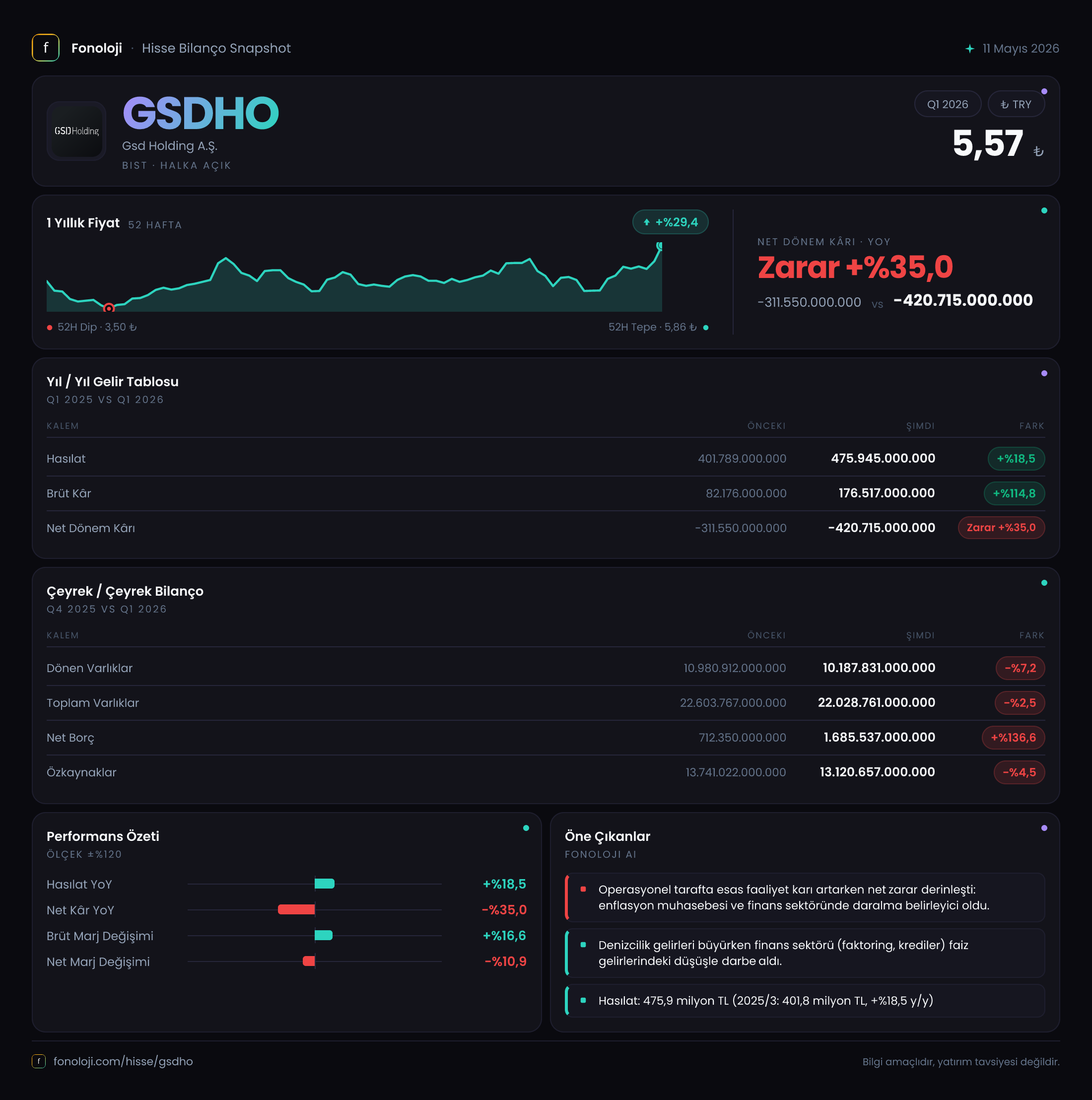Click the Hasılat previous value 401.789.000.000

pyautogui.click(x=742, y=459)
